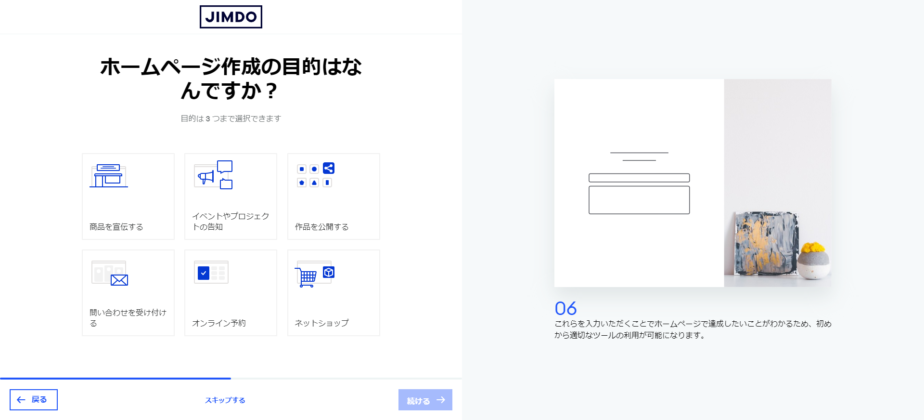
Task: Click the shopping cart icon for ネットショップ
Action: [x=315, y=274]
